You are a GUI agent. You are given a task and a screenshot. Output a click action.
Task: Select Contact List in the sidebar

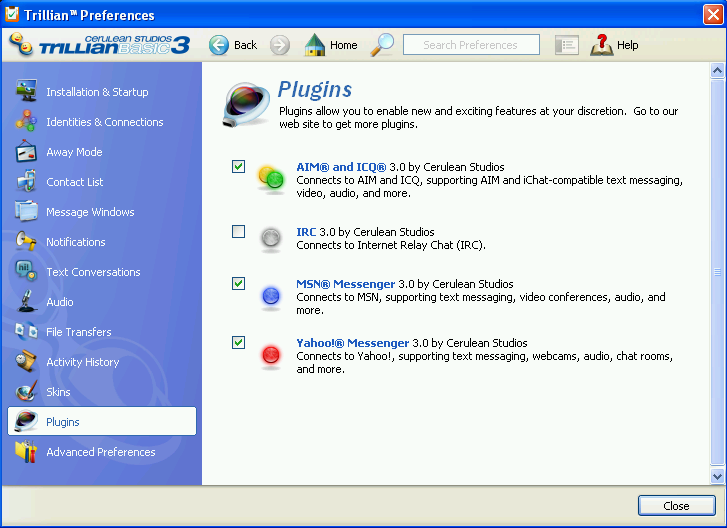coord(75,182)
